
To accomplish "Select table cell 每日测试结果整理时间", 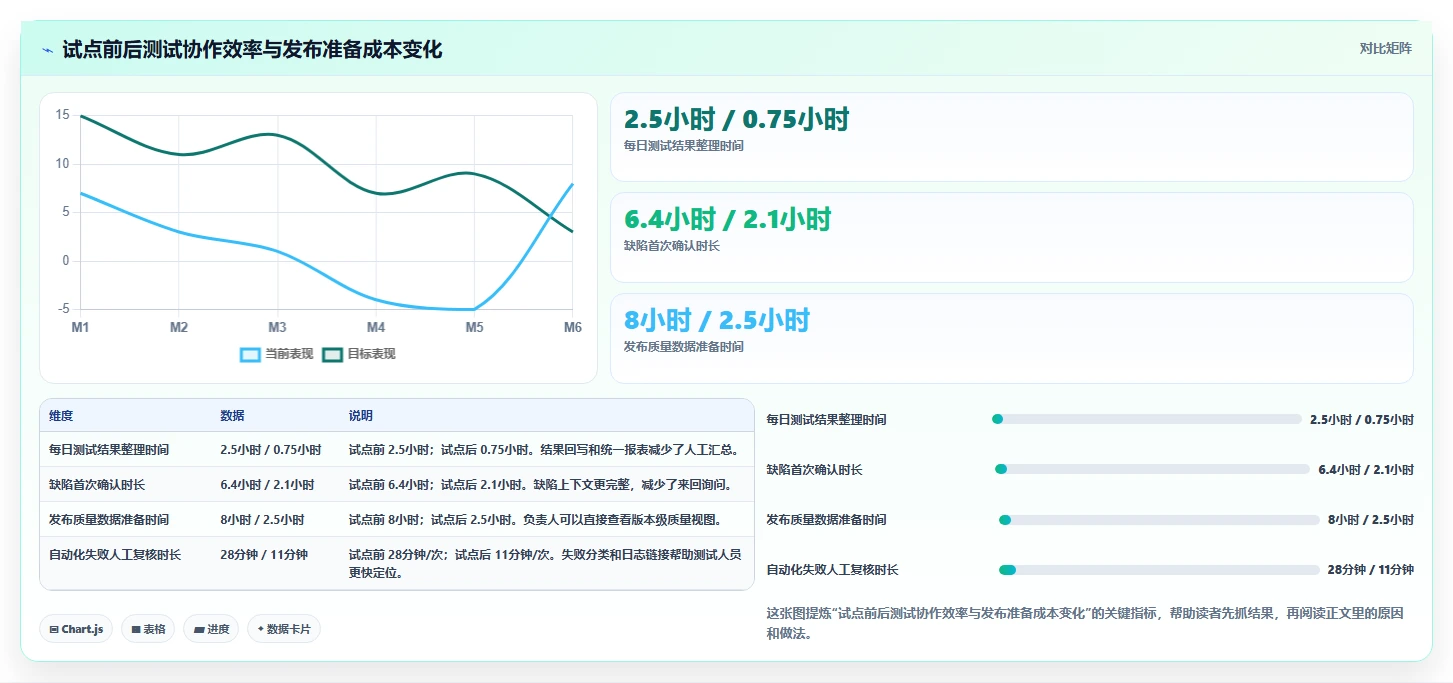I will 109,450.
